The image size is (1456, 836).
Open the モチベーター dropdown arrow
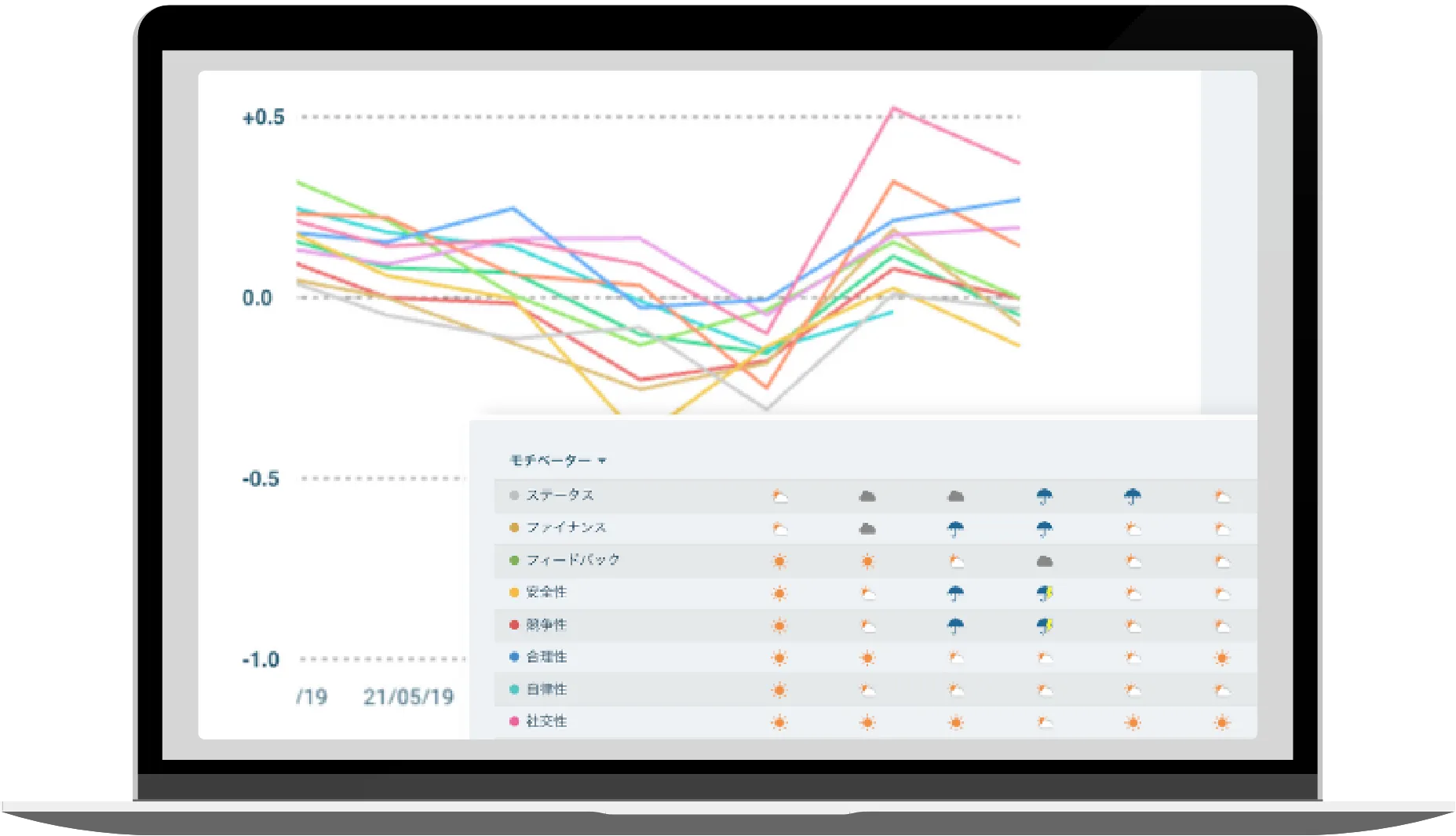point(602,461)
